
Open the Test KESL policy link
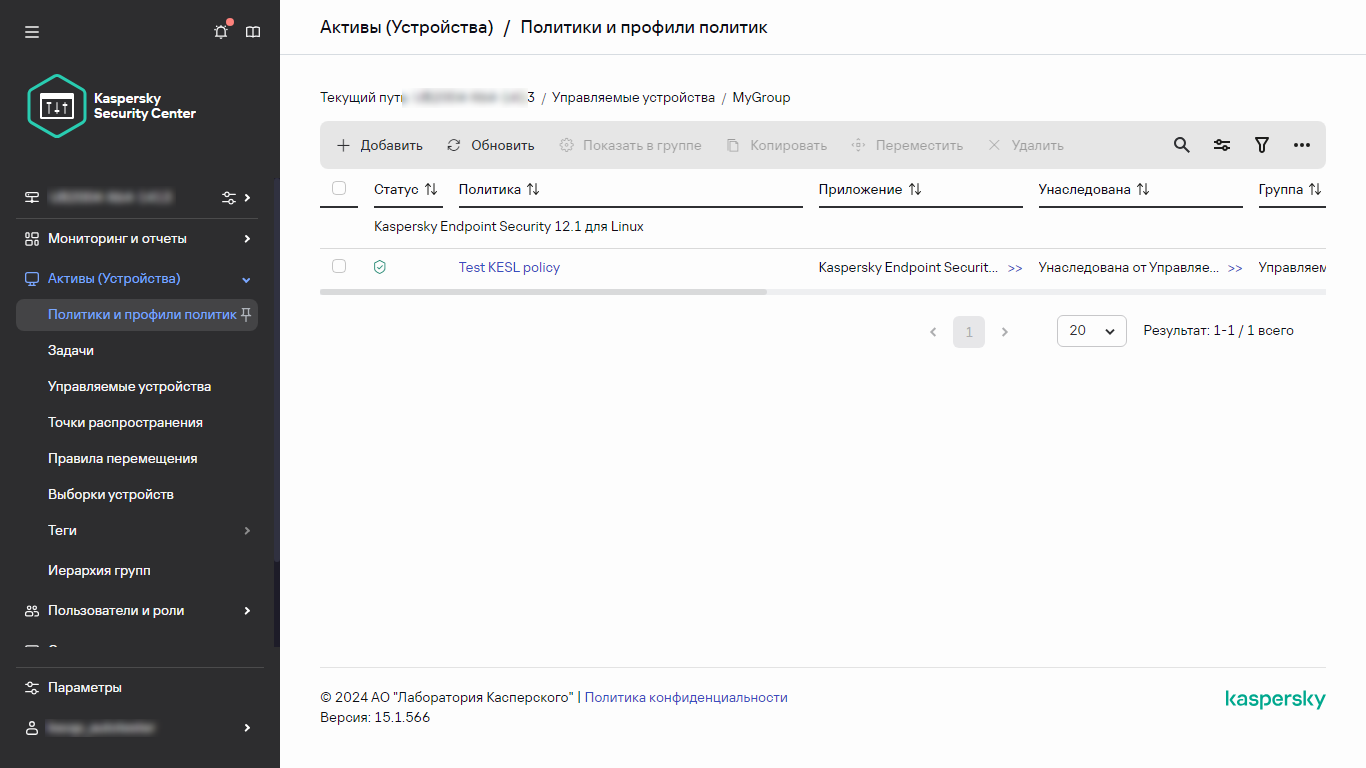509,267
